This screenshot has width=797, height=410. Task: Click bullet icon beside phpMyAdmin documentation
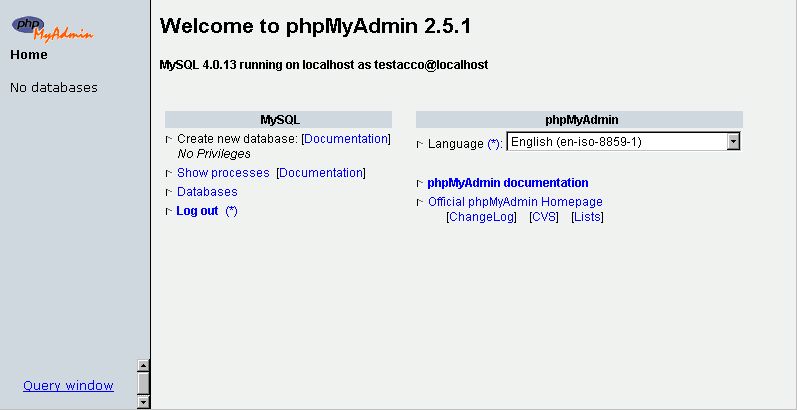(420, 183)
